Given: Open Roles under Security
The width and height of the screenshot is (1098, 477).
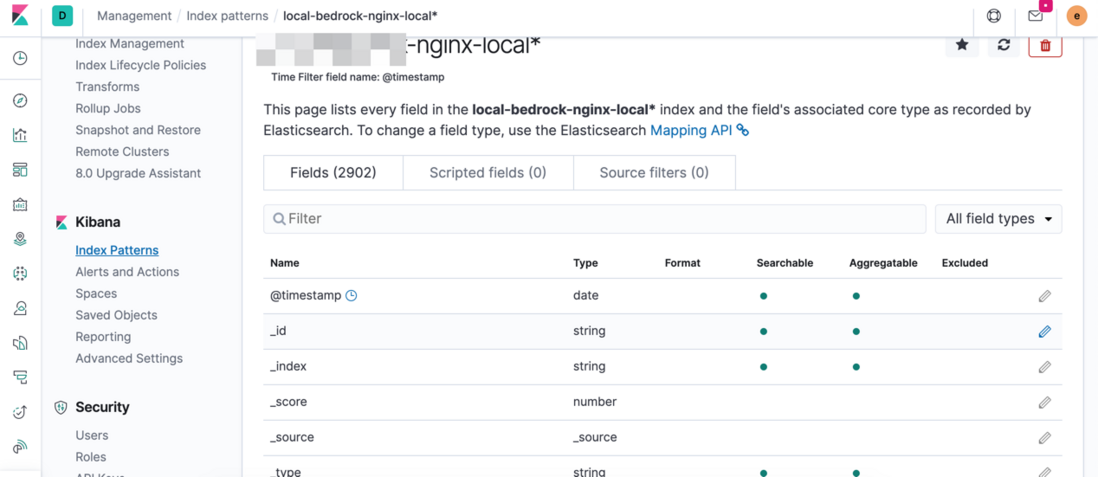Looking at the screenshot, I should coord(91,457).
